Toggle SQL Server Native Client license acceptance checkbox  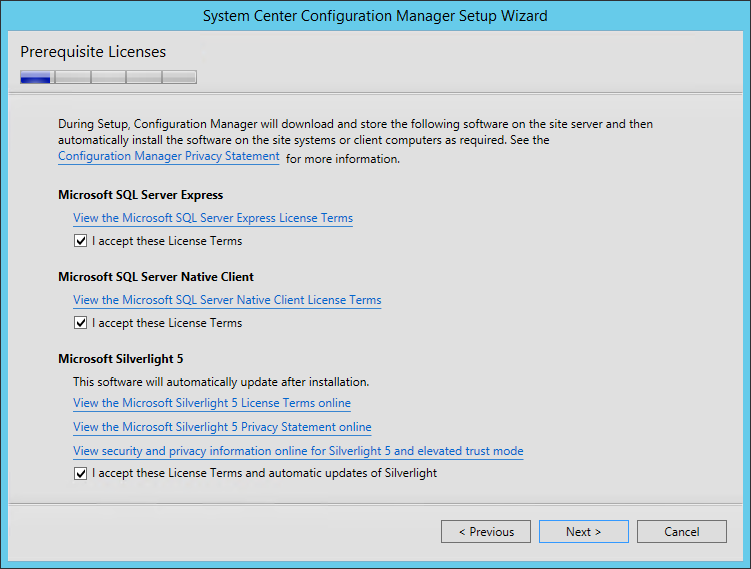[80, 322]
